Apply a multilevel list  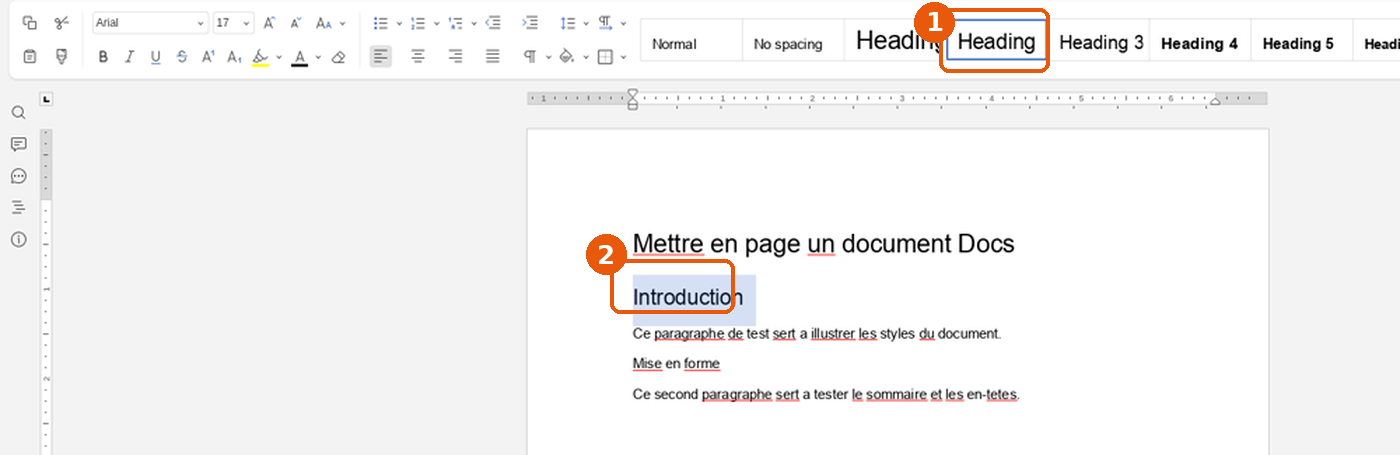pos(455,23)
